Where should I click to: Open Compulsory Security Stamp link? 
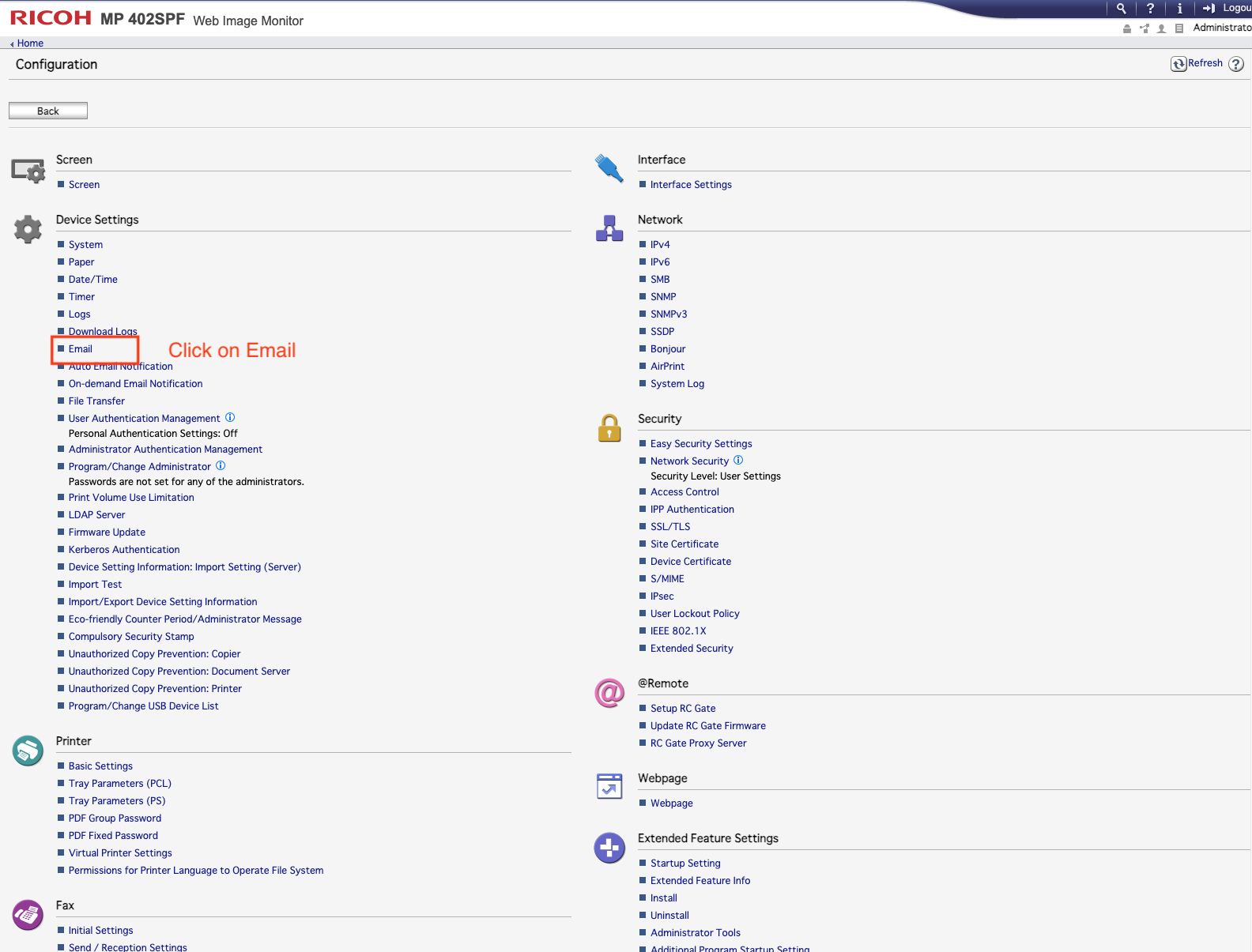point(131,637)
